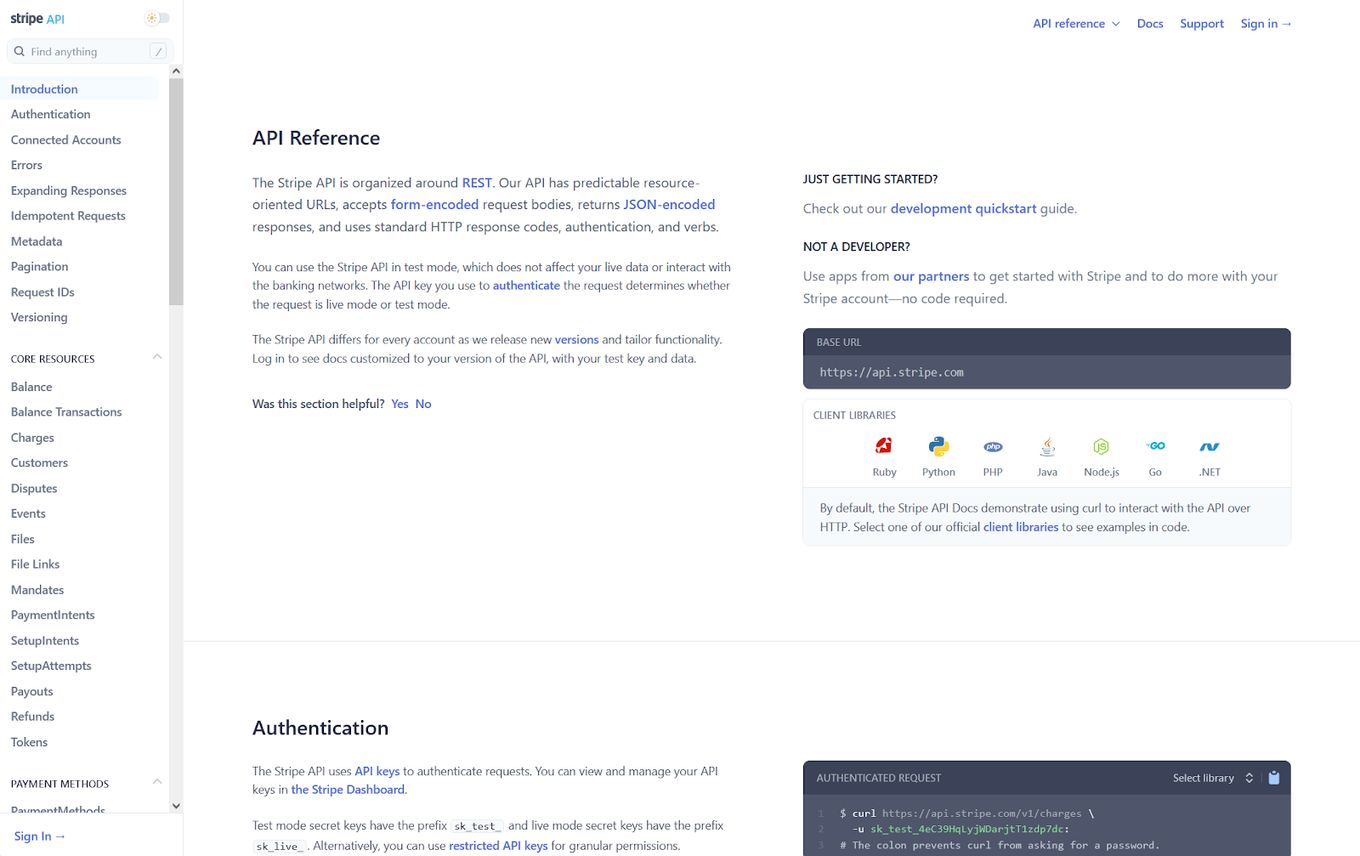This screenshot has width=1360, height=856.
Task: Click the search magnifier icon
Action: 19,51
